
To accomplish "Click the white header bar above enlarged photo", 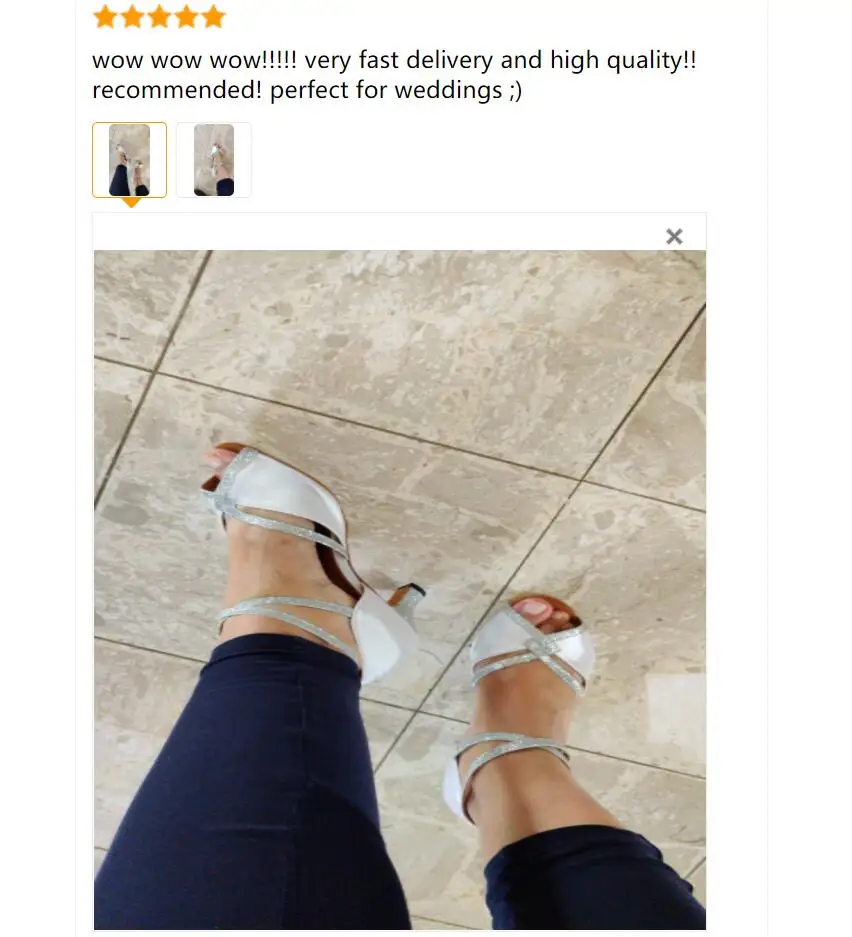I will point(400,232).
